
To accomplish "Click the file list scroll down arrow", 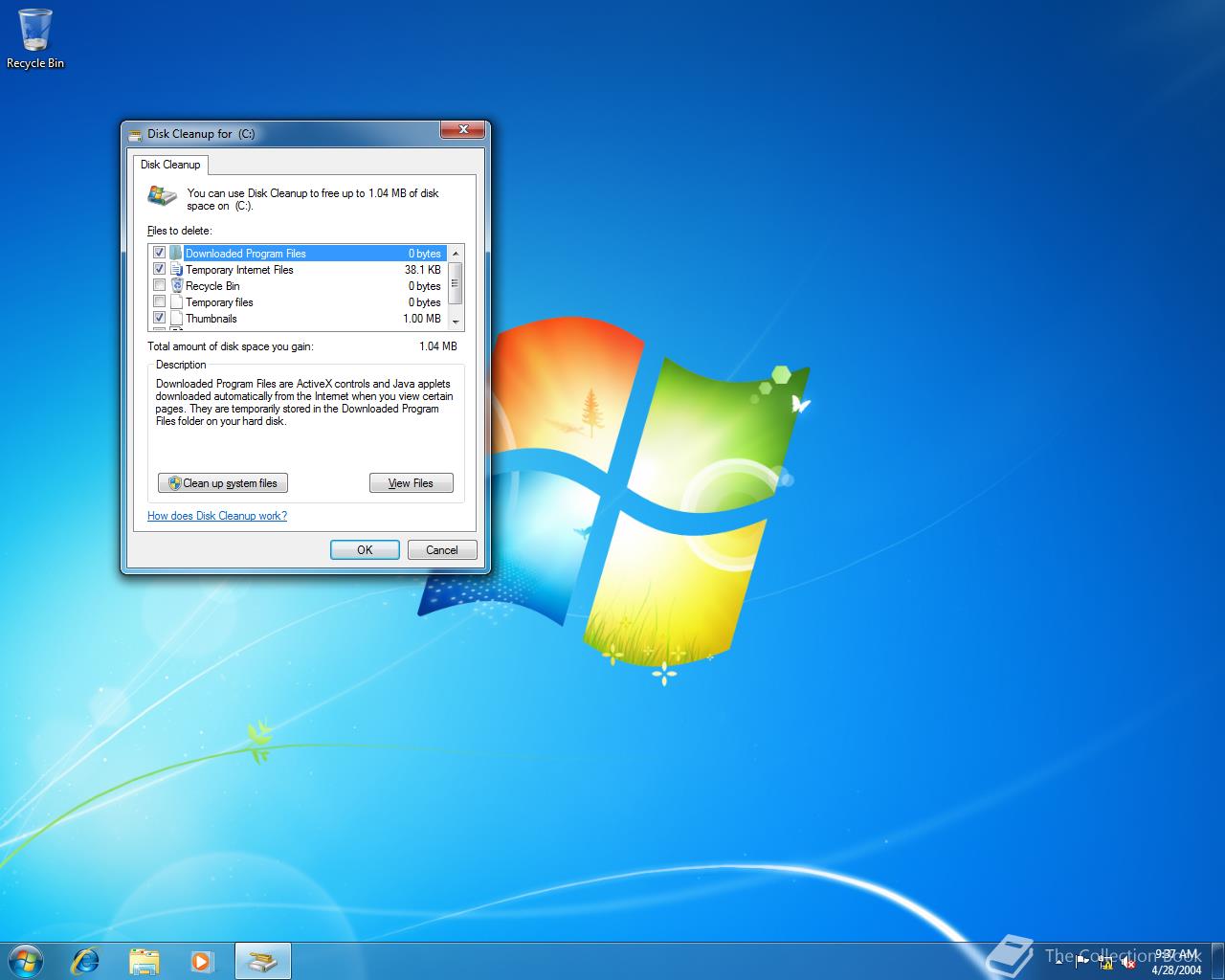I will click(x=456, y=322).
